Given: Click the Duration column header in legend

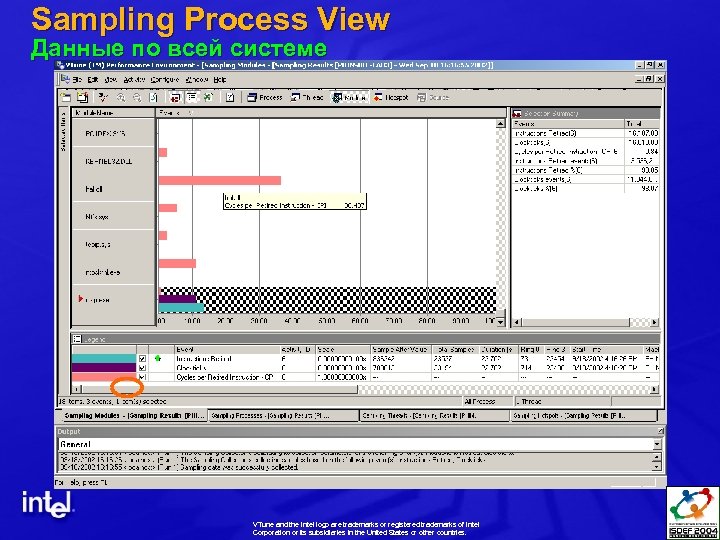Looking at the screenshot, I should tap(498, 349).
